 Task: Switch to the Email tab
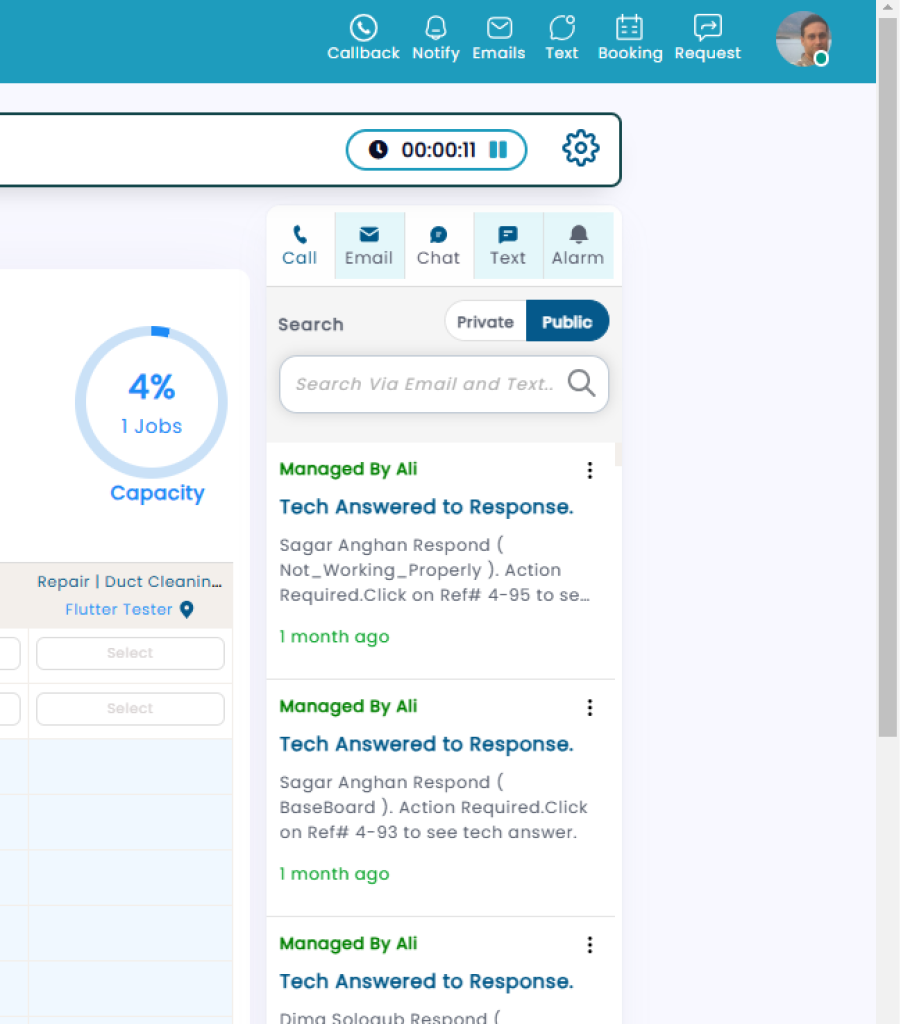[369, 246]
